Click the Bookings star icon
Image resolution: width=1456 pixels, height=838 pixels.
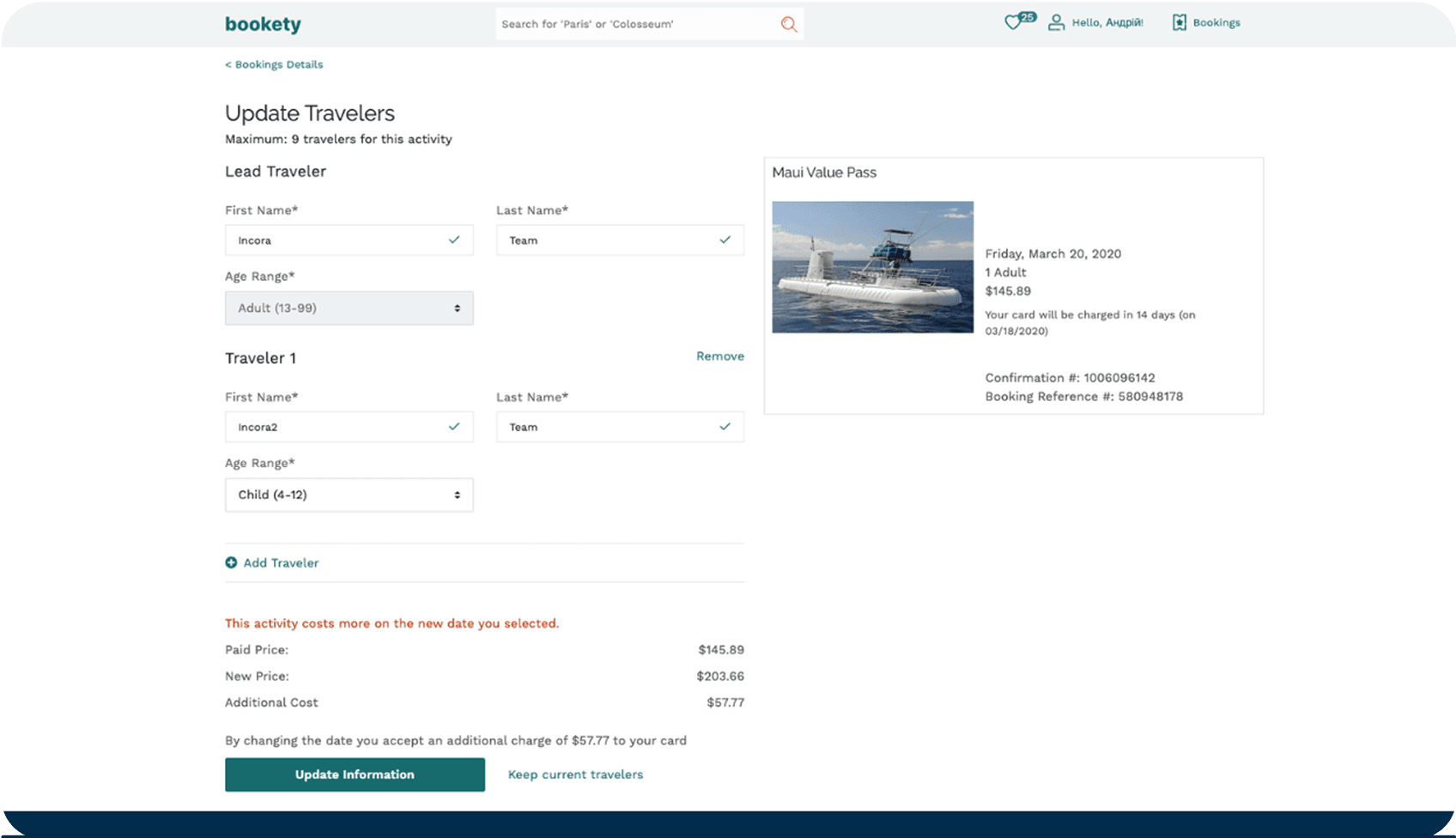pyautogui.click(x=1180, y=22)
